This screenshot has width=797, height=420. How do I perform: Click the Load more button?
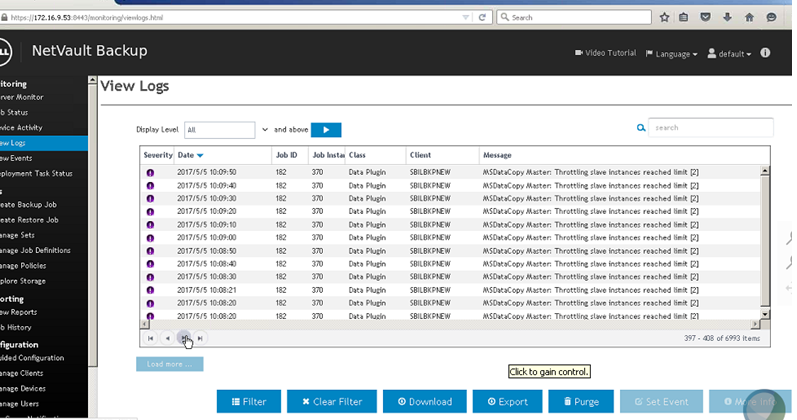pos(170,364)
